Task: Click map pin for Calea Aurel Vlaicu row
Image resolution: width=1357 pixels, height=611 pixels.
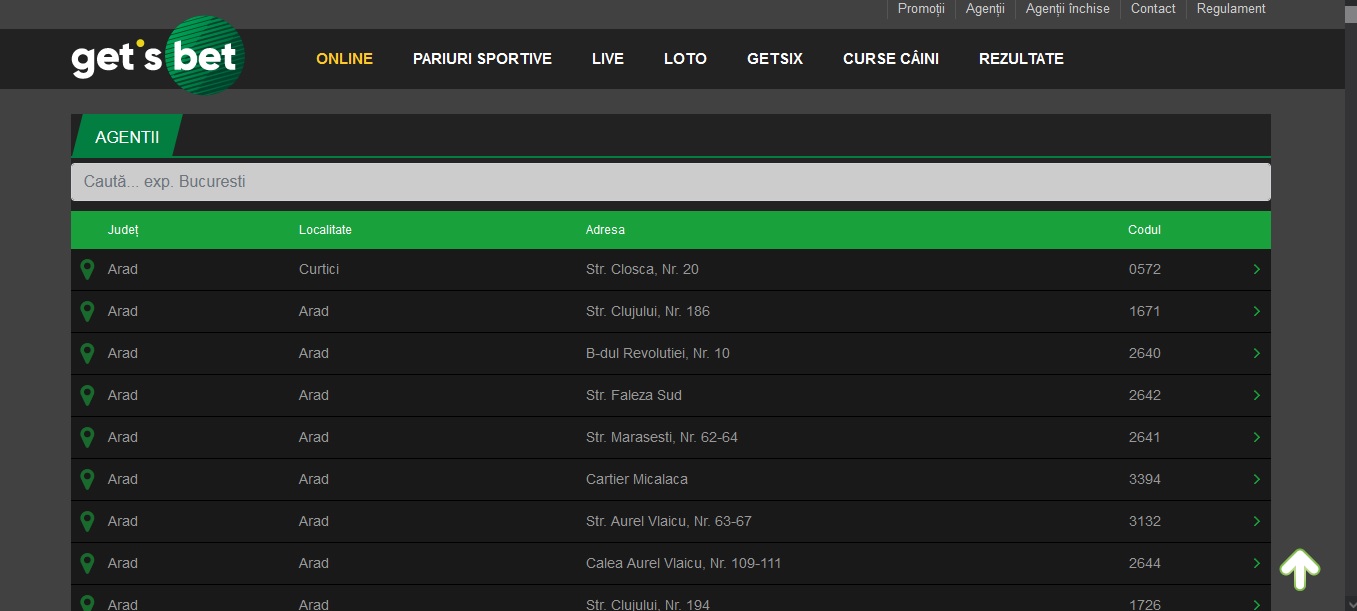Action: tap(87, 563)
